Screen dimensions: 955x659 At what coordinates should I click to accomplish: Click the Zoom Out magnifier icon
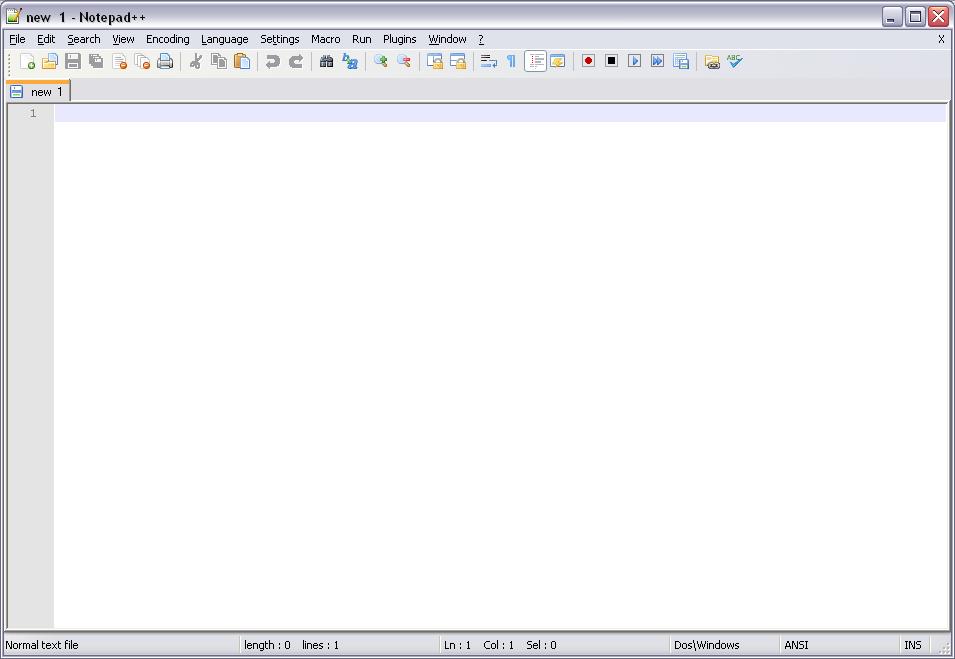(404, 61)
